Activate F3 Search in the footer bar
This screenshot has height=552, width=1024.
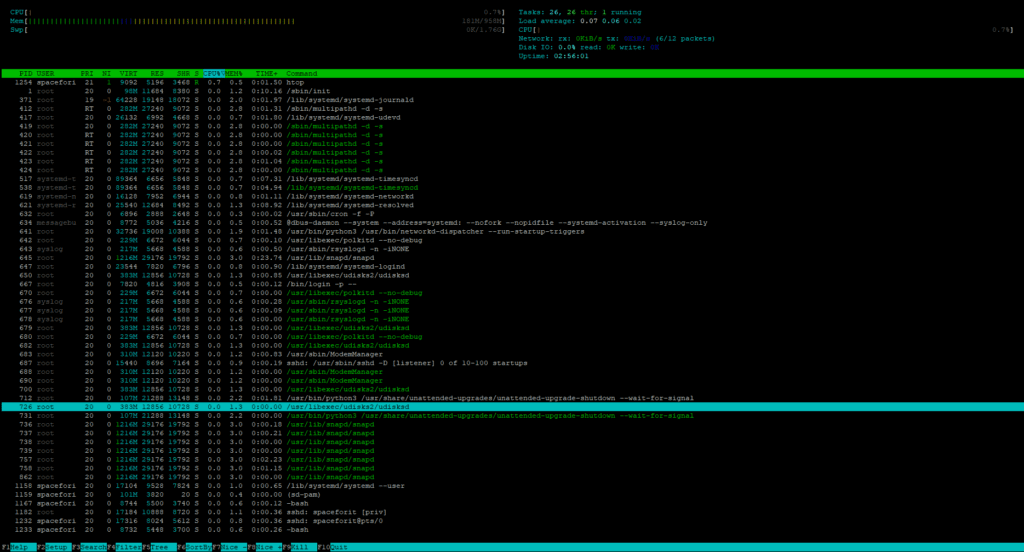[x=89, y=547]
